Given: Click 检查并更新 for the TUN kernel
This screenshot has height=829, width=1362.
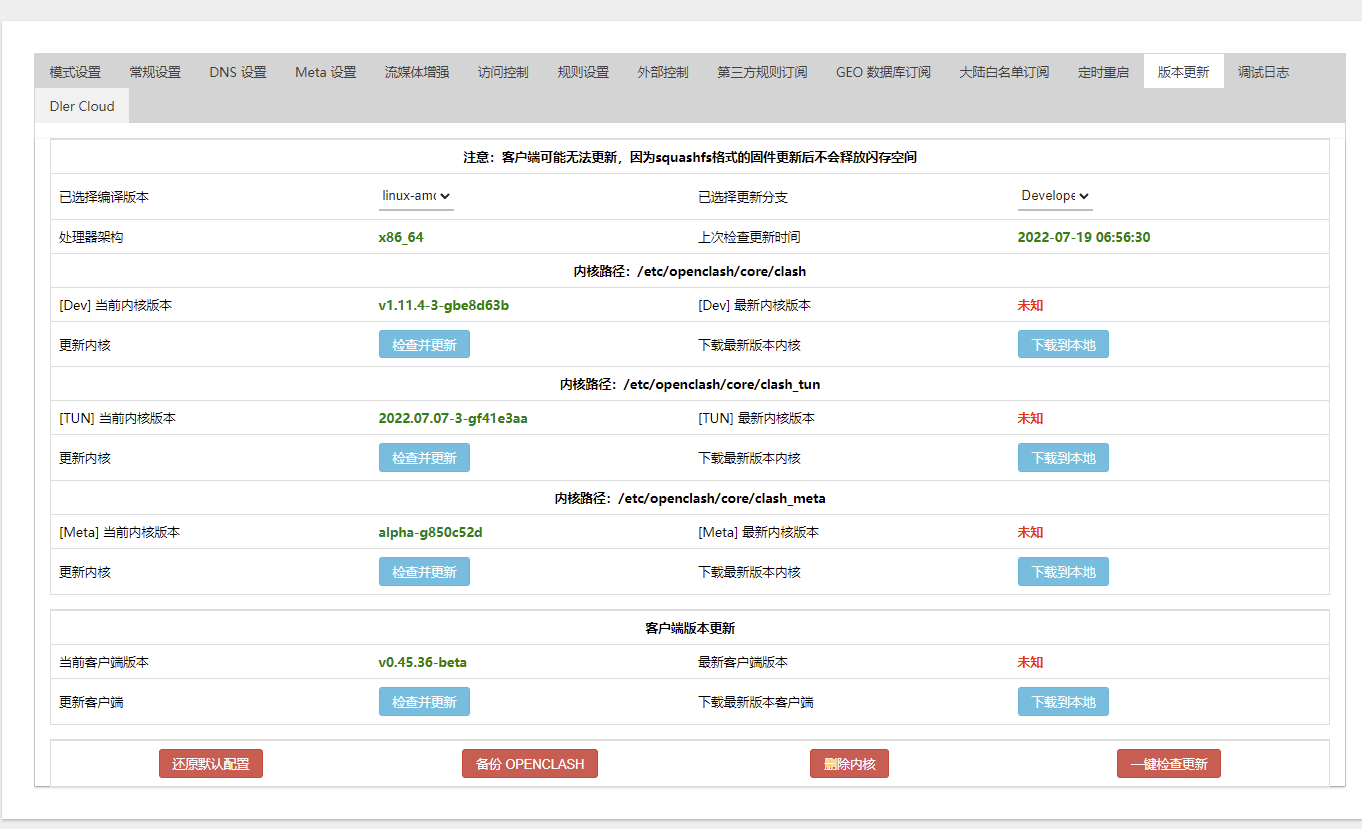Looking at the screenshot, I should [x=424, y=457].
